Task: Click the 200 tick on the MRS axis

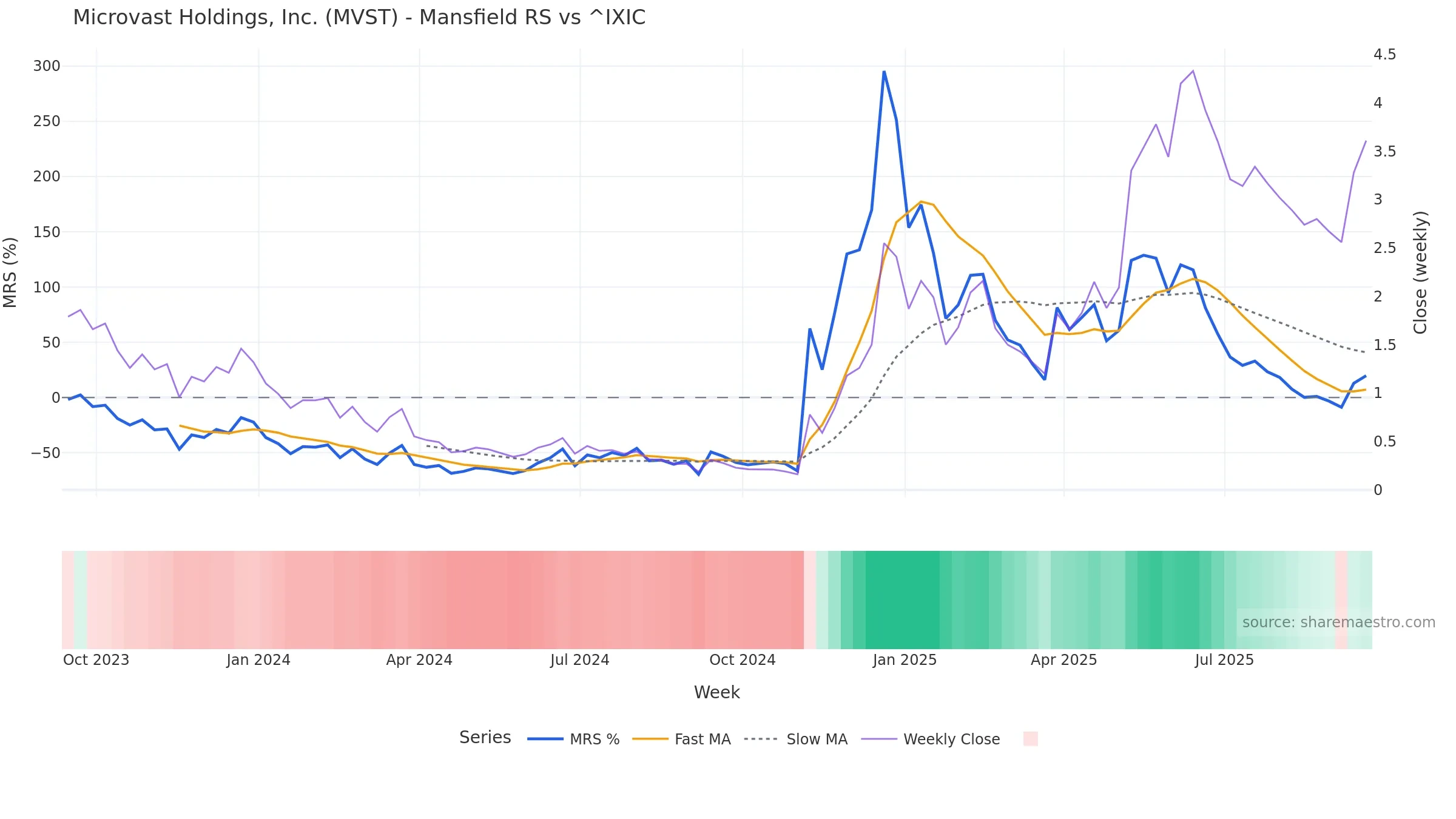Action: [x=47, y=177]
